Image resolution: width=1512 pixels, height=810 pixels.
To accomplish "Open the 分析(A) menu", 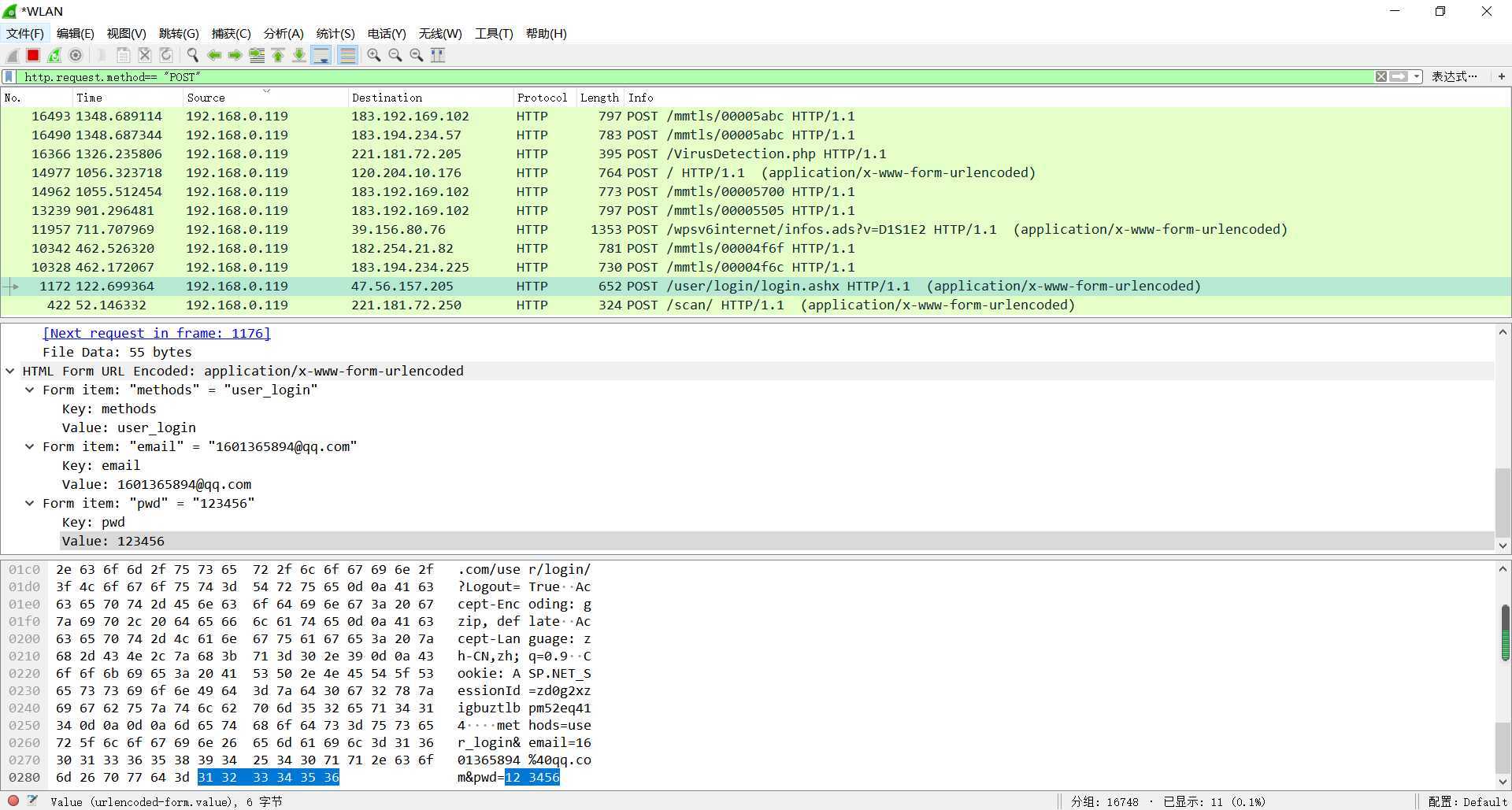I will click(x=283, y=33).
